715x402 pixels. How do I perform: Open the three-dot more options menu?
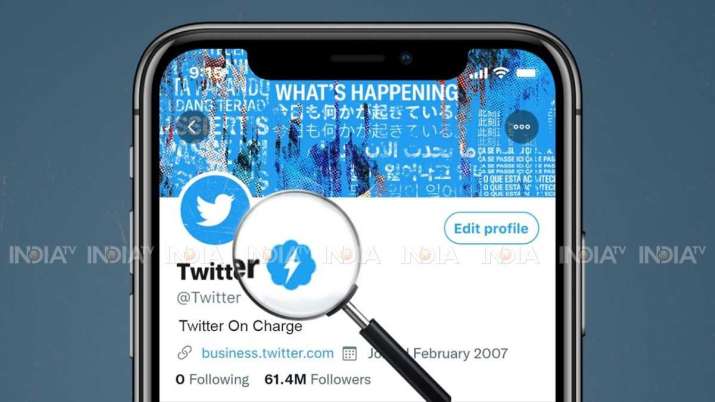pos(522,127)
